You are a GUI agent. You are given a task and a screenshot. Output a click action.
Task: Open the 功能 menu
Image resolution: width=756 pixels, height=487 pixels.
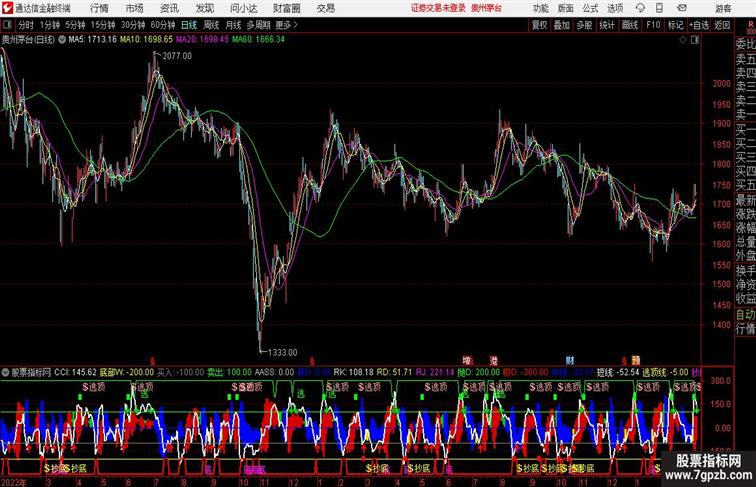pos(540,8)
